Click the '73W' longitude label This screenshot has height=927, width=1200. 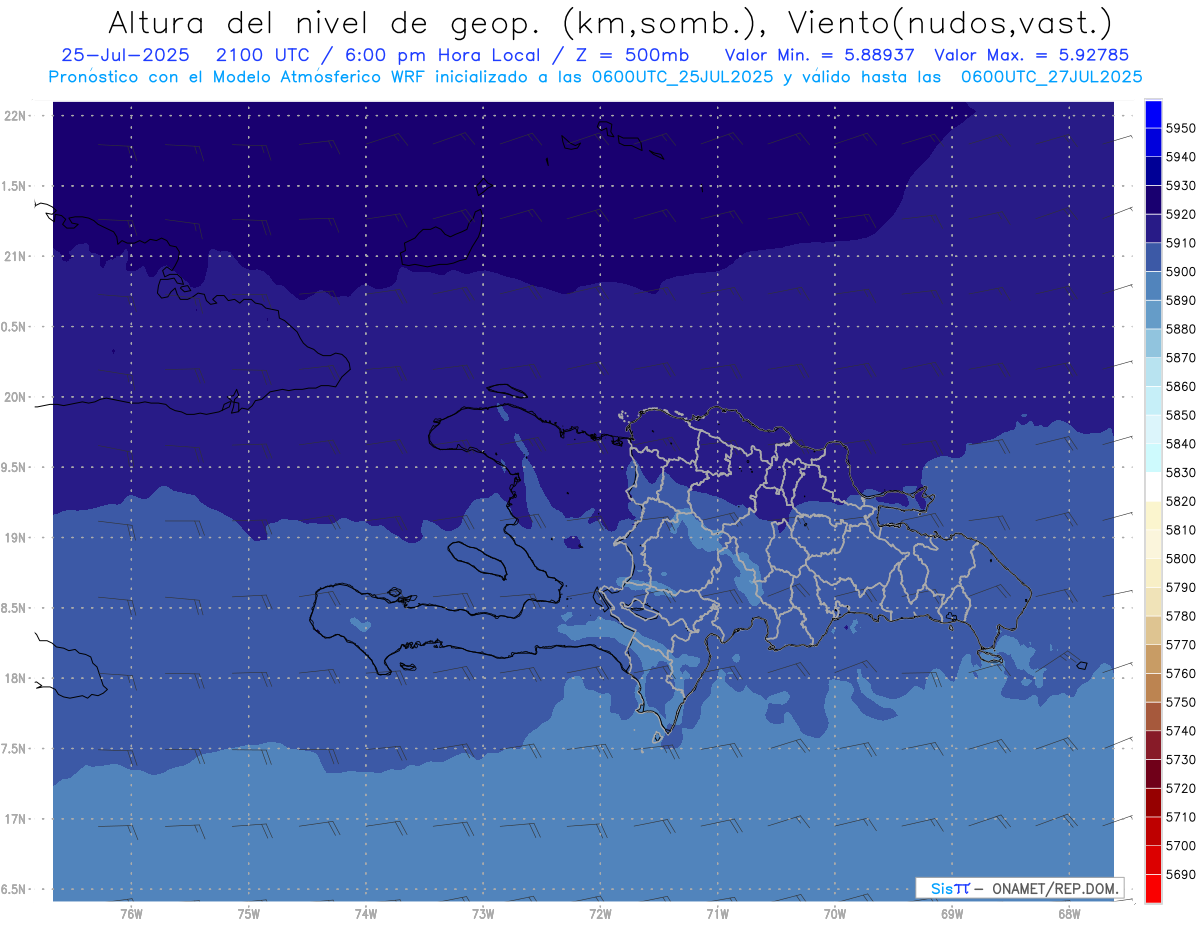(483, 913)
